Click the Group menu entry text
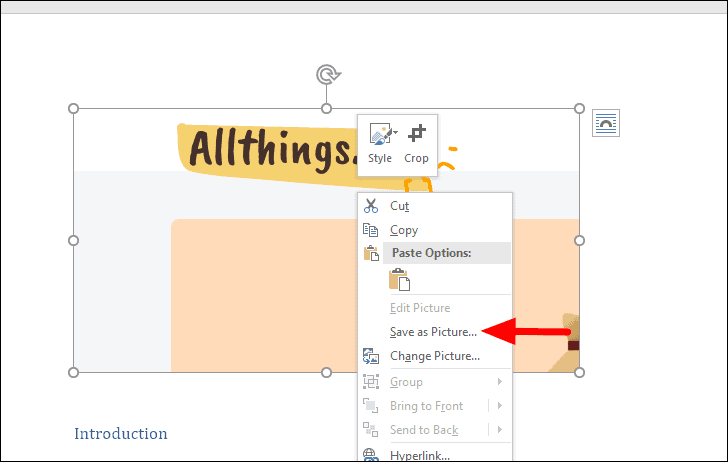728x462 pixels. pyautogui.click(x=406, y=382)
